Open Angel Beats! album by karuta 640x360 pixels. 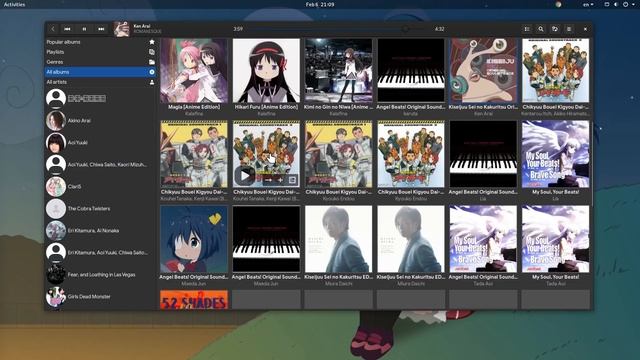[x=411, y=71]
